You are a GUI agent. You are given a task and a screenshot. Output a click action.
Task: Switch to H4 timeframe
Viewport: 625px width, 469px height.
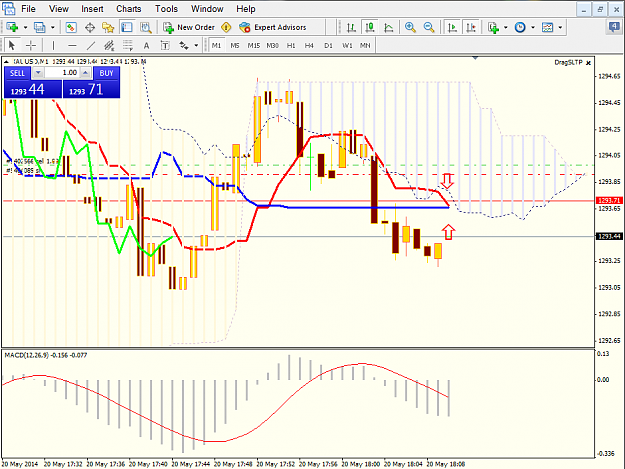[x=309, y=45]
